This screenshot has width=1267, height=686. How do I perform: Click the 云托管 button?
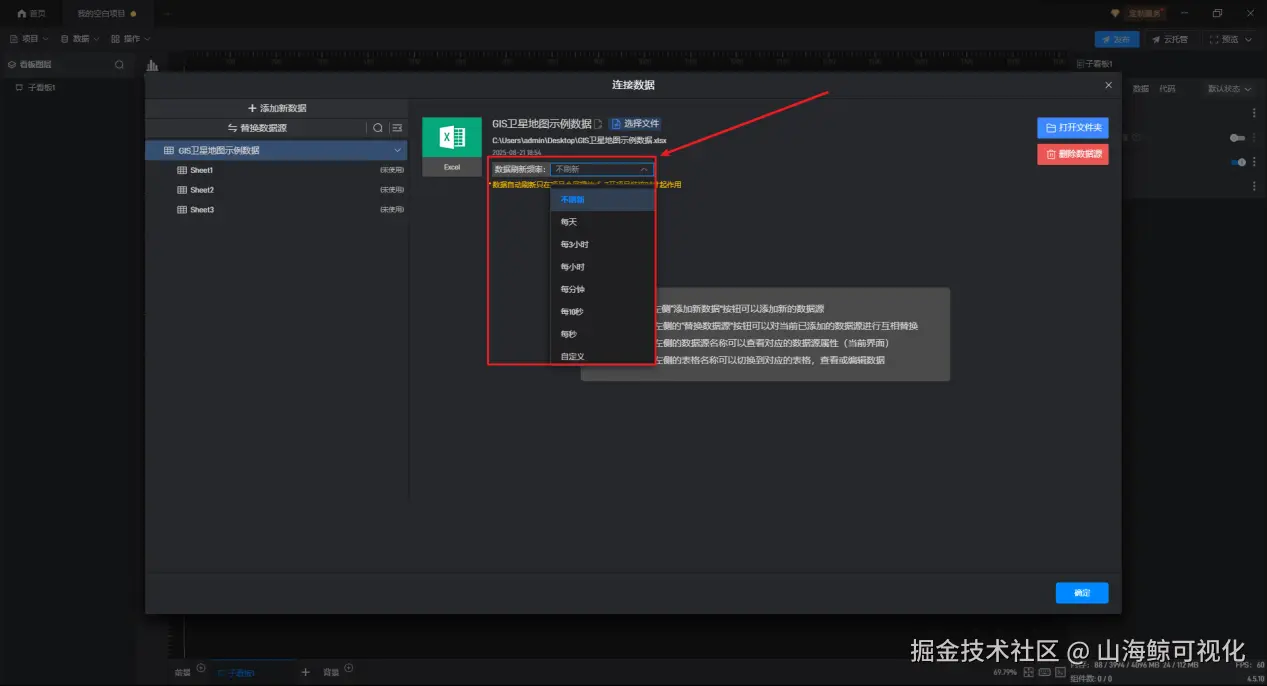(1170, 39)
